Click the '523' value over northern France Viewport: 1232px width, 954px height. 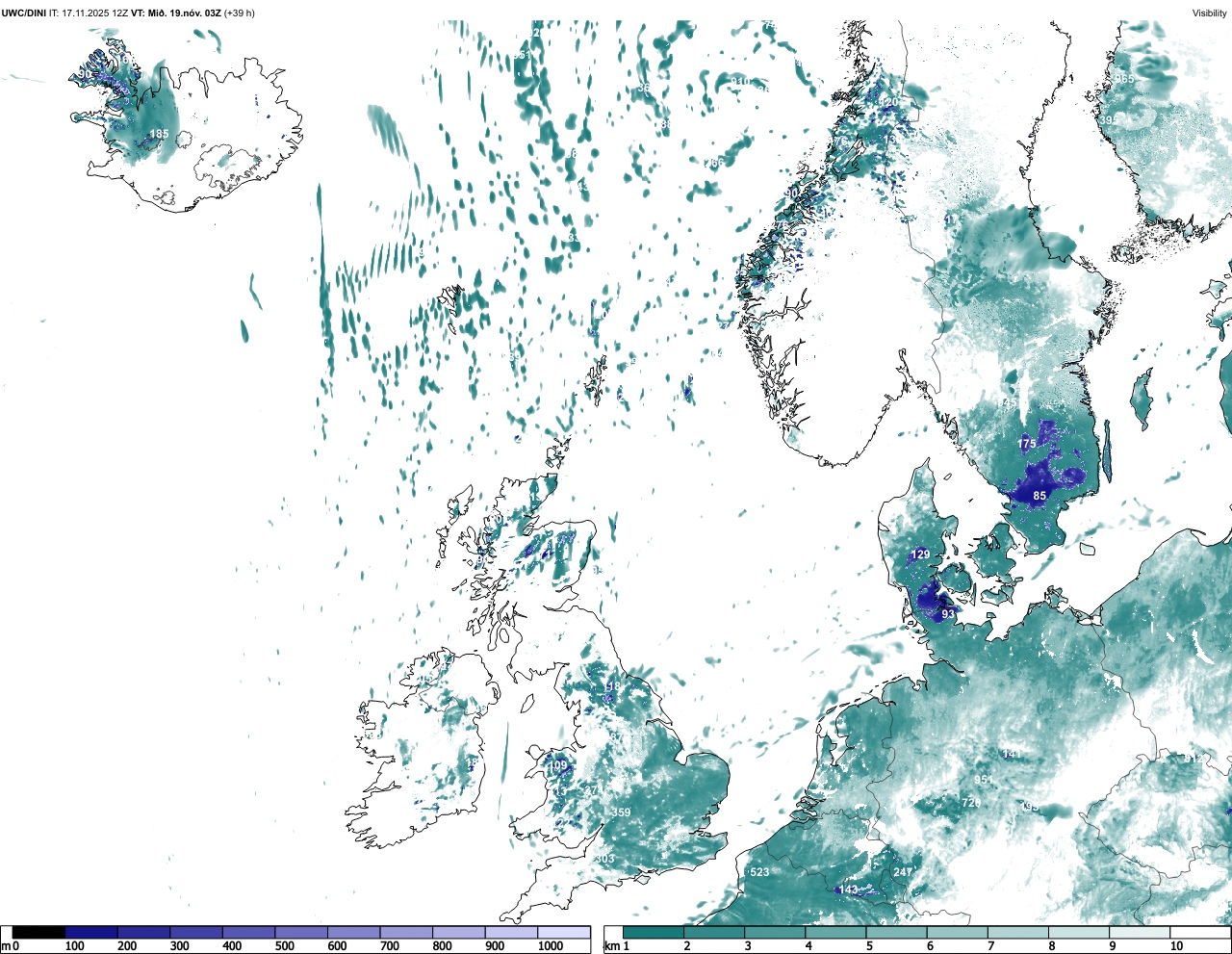[x=759, y=872]
